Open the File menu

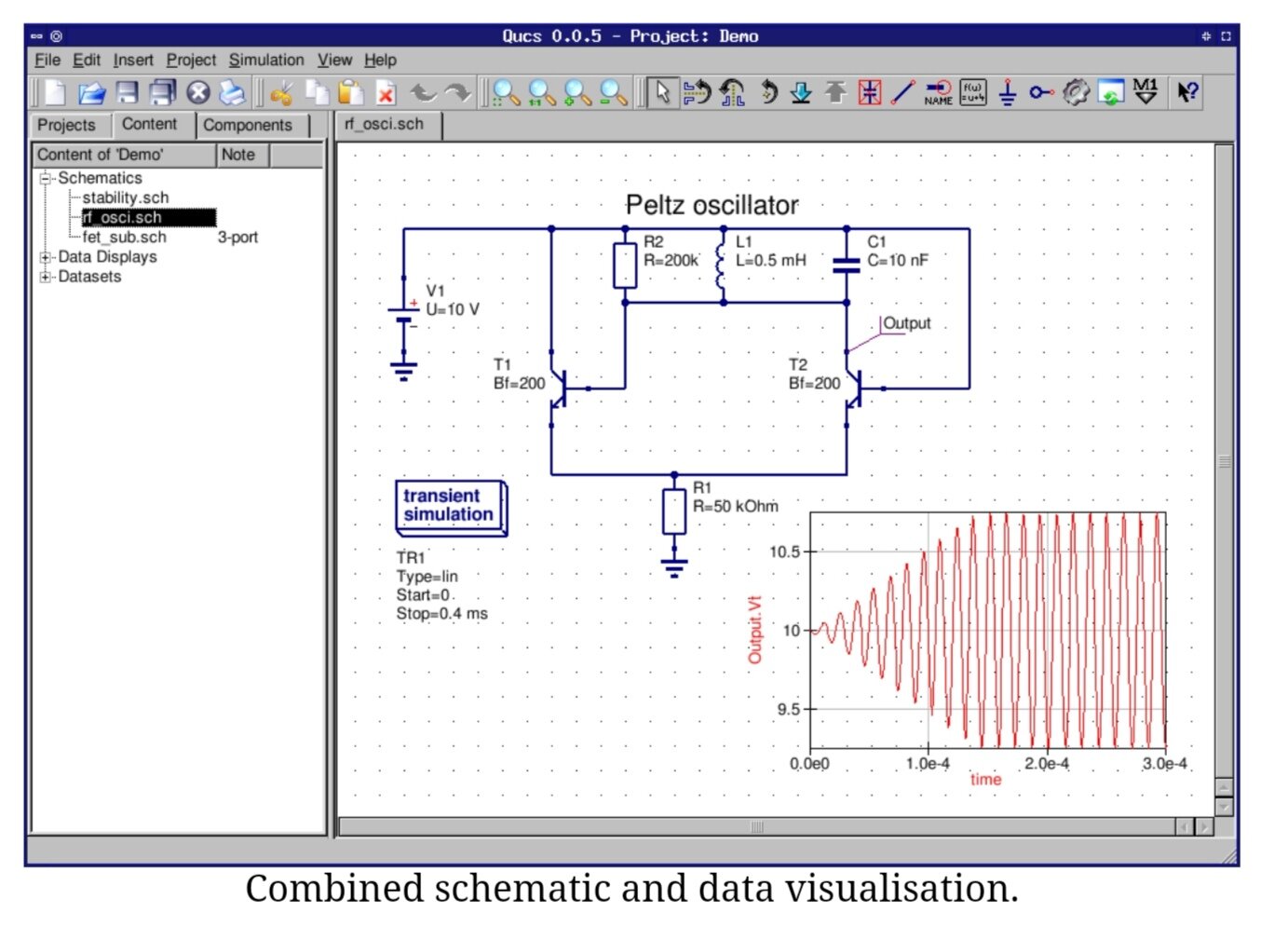(47, 61)
